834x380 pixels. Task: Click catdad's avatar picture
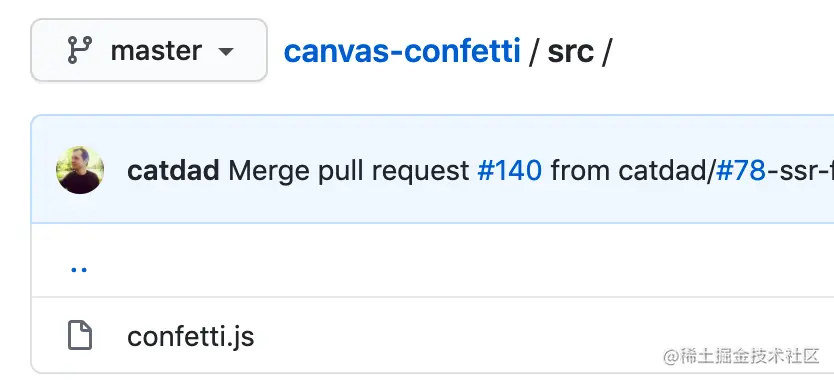point(80,170)
